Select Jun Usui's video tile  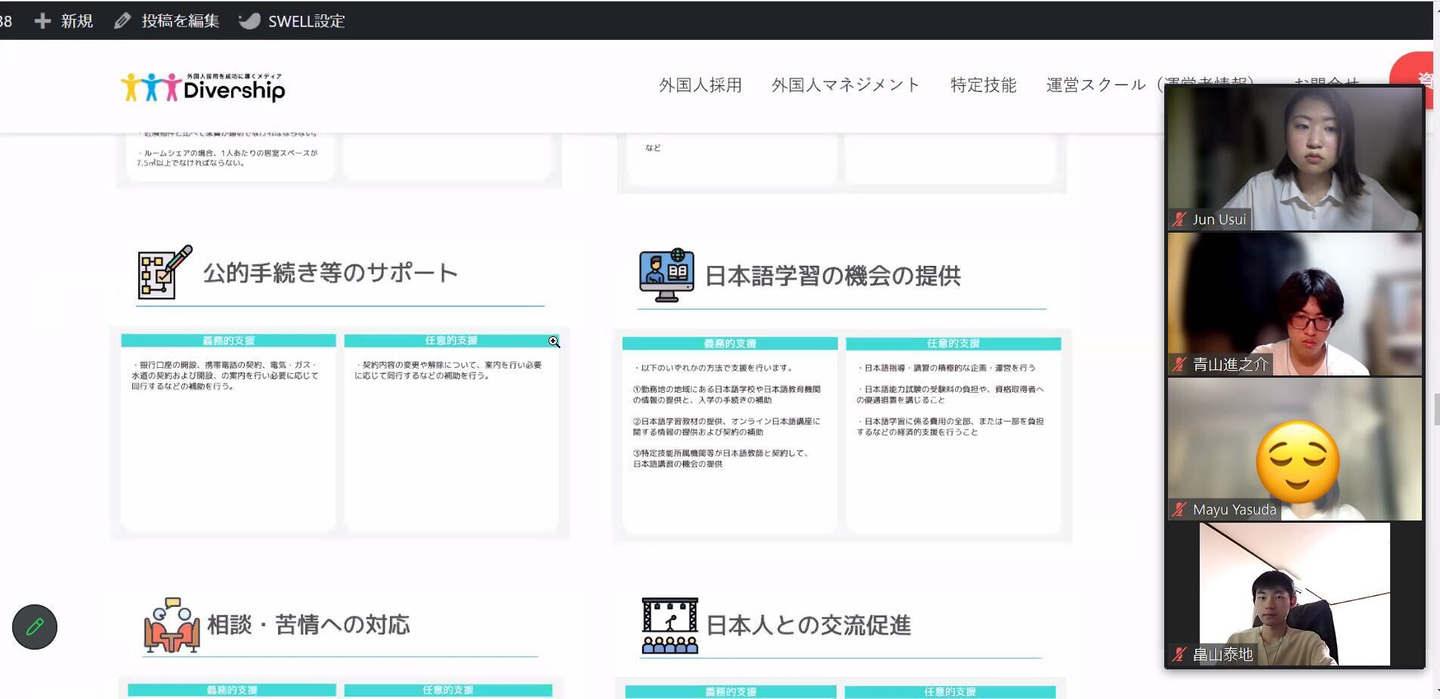1295,159
